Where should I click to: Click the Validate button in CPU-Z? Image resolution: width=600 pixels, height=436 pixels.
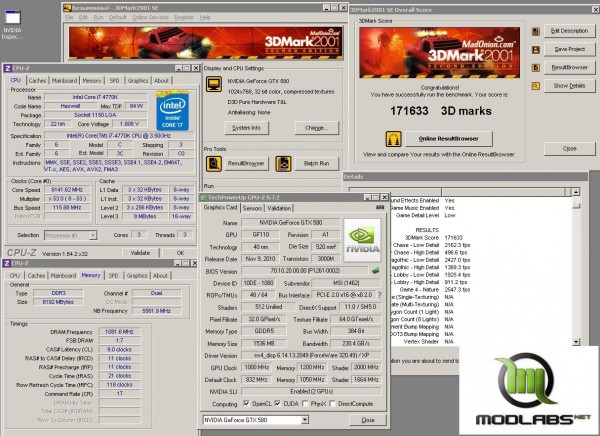tap(140, 253)
